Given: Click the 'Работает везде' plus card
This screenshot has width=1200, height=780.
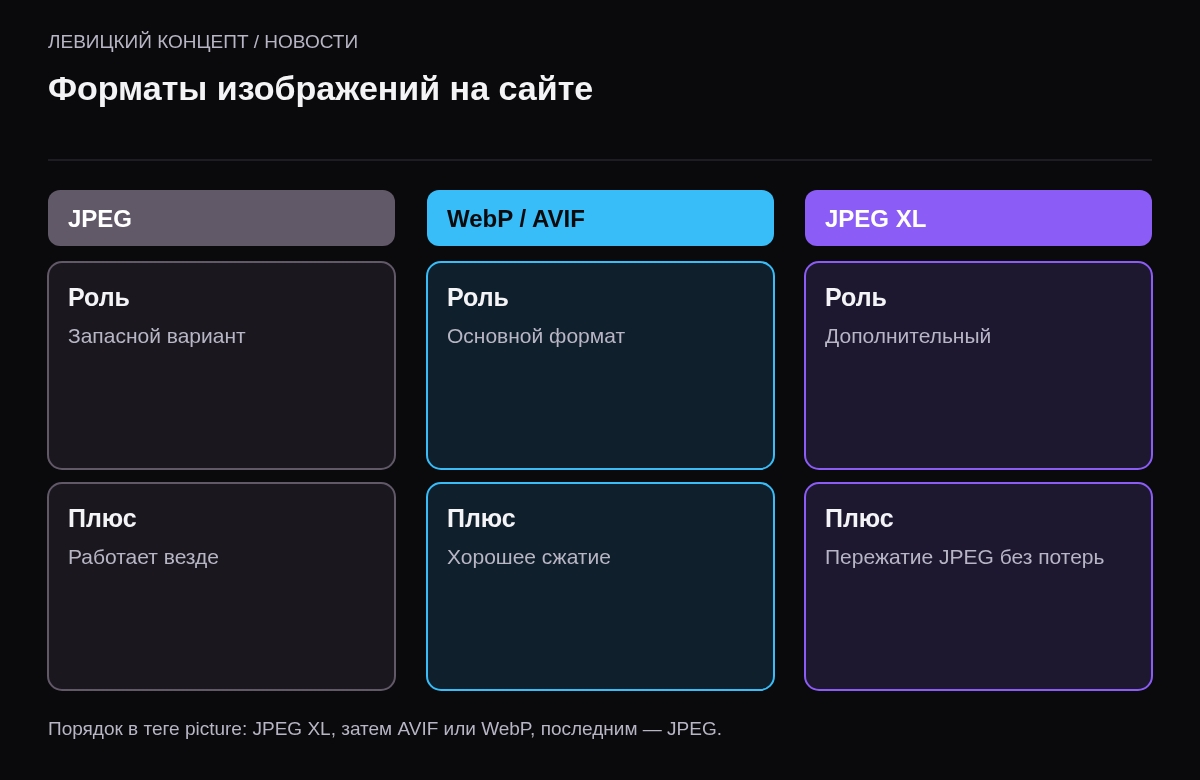Looking at the screenshot, I should click(x=221, y=586).
